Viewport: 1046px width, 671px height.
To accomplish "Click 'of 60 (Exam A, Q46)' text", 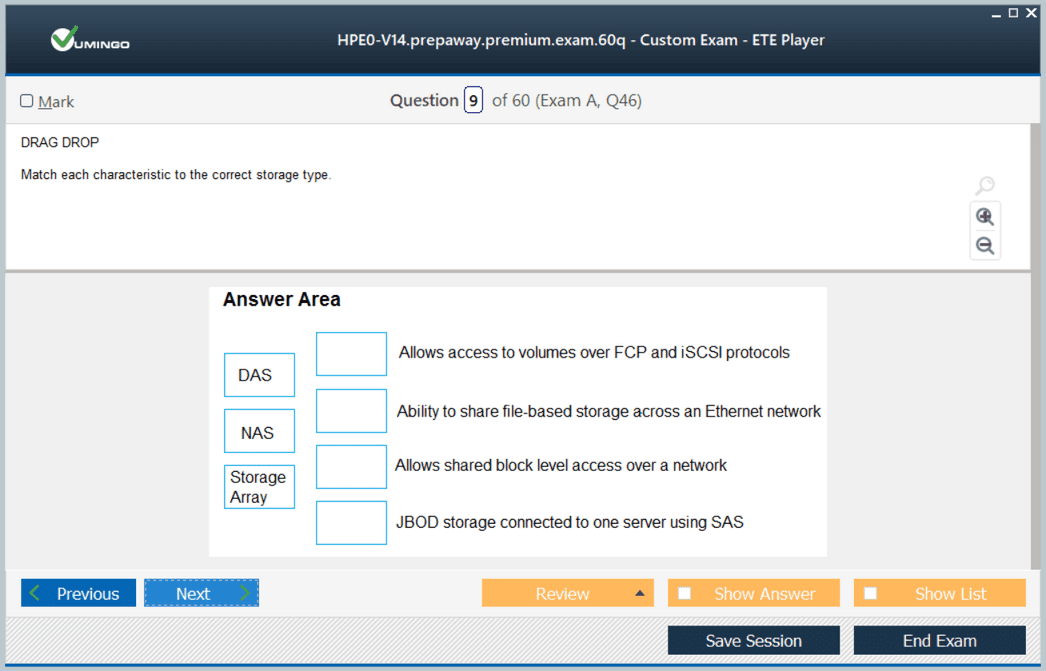I will click(567, 101).
